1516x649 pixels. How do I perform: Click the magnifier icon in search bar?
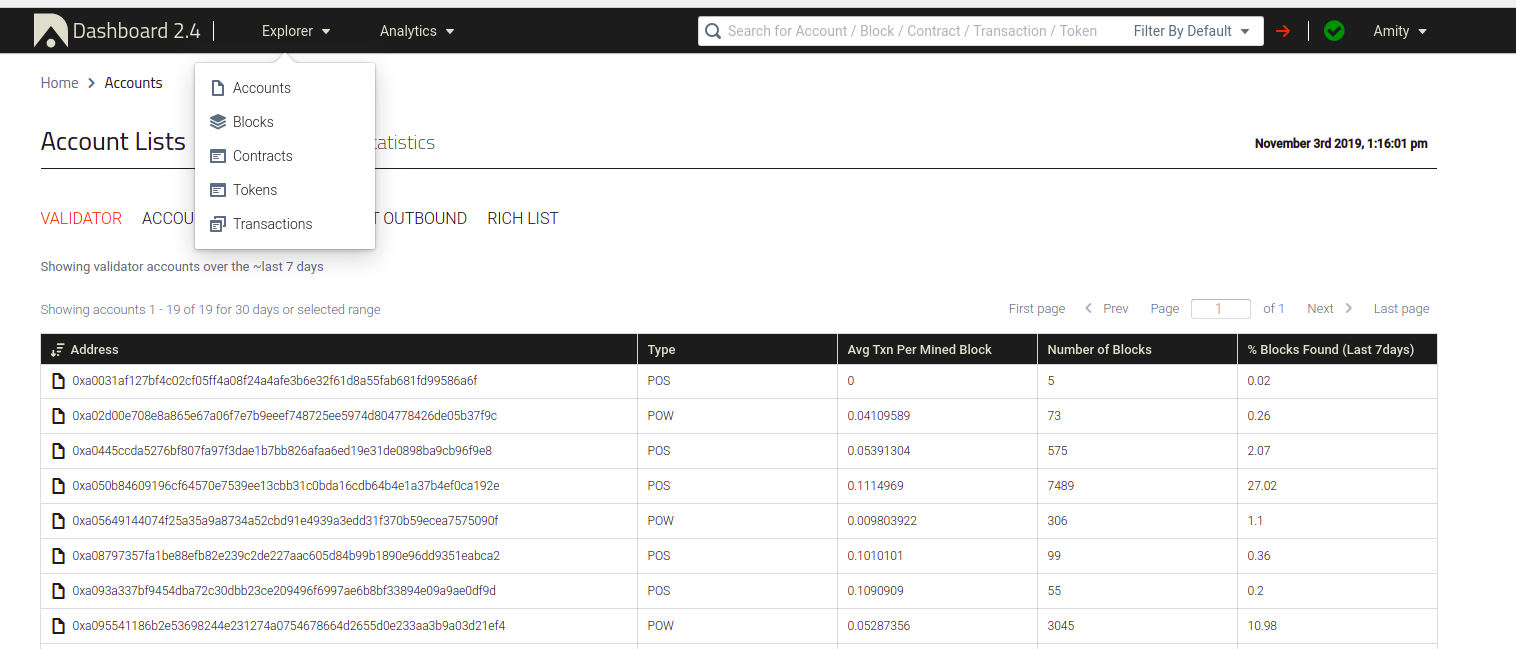click(x=713, y=31)
